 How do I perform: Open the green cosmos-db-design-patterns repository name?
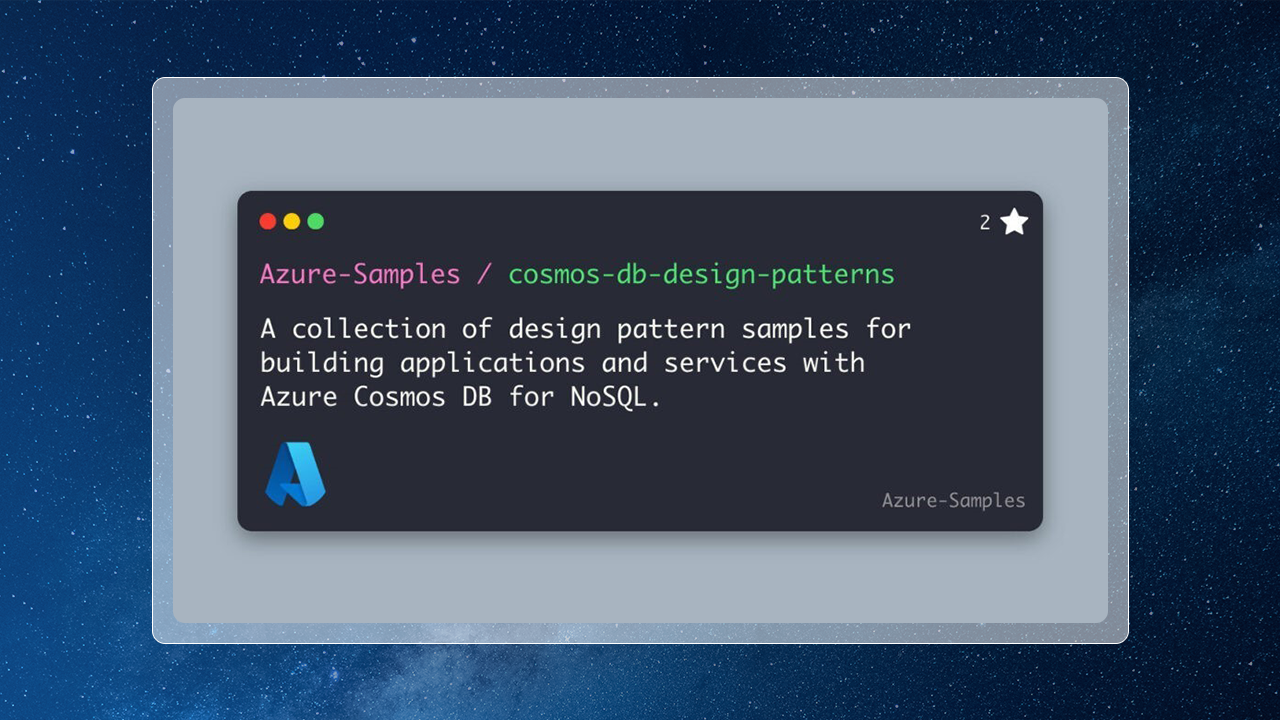click(x=701, y=274)
